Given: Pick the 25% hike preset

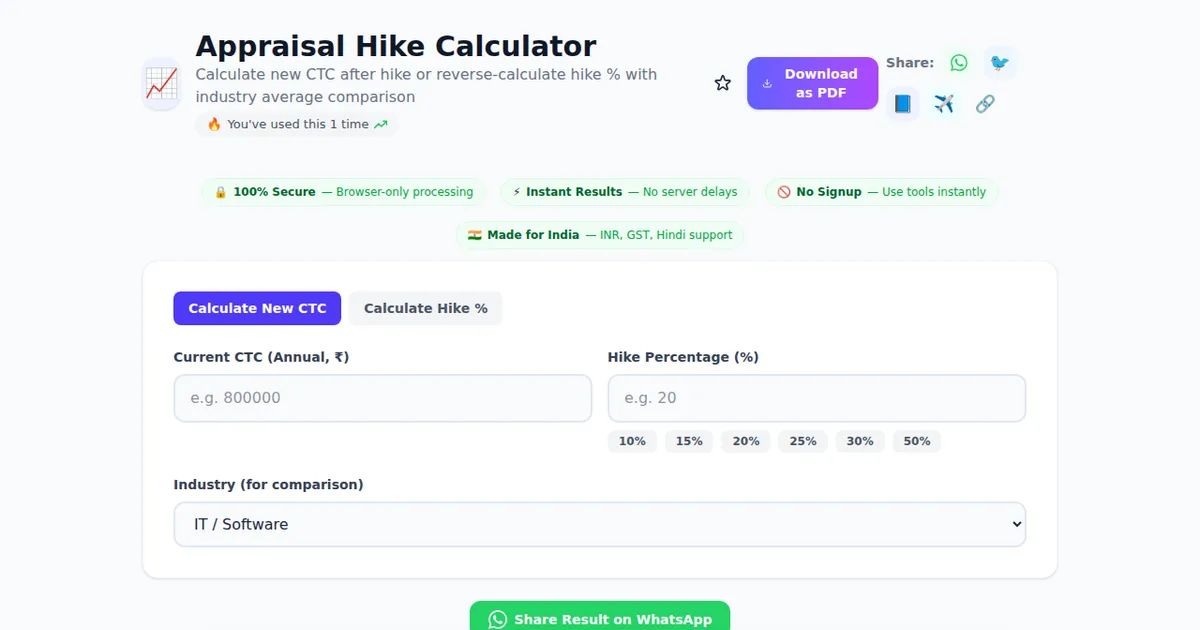Looking at the screenshot, I should 803,441.
